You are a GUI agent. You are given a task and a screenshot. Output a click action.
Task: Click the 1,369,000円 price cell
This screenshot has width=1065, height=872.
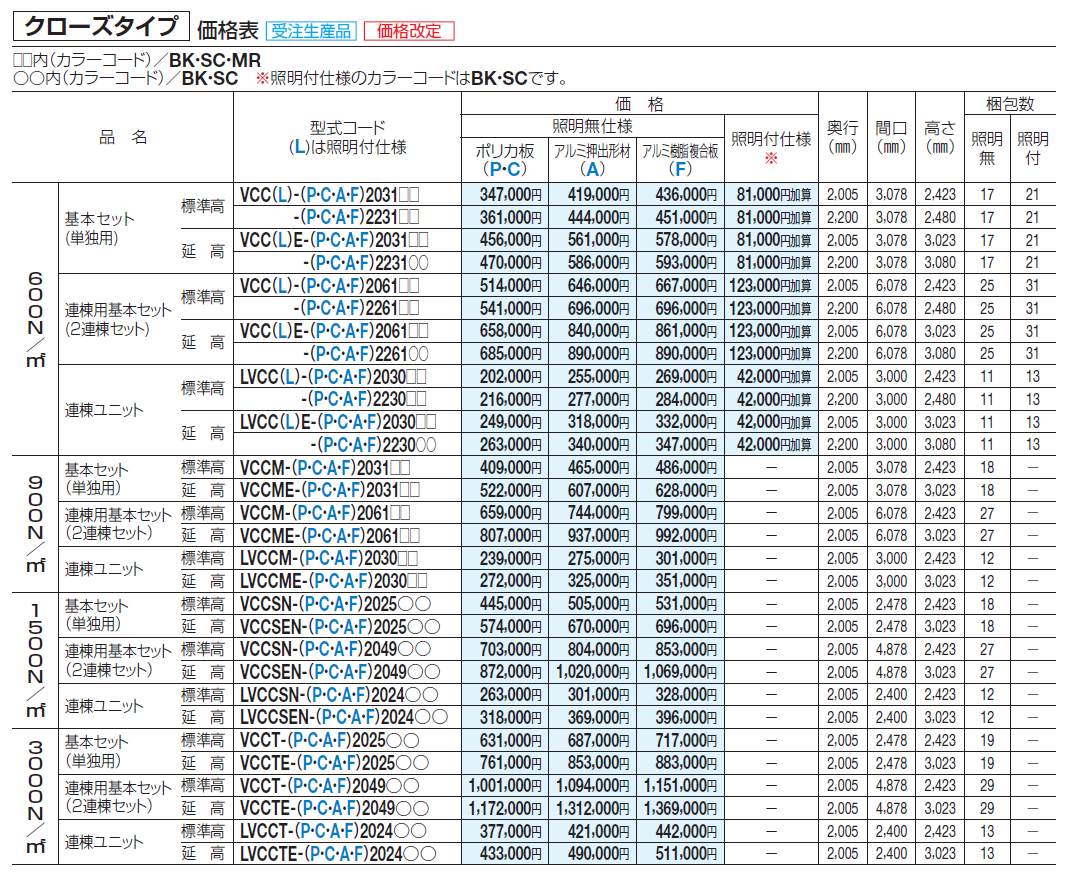tap(680, 809)
